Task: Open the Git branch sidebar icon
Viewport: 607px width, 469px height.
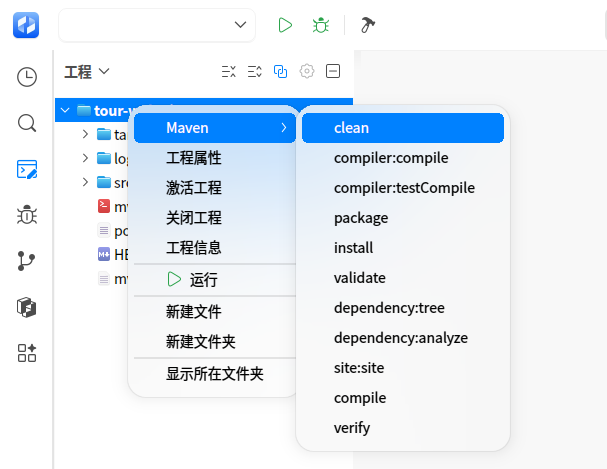Action: (26, 261)
